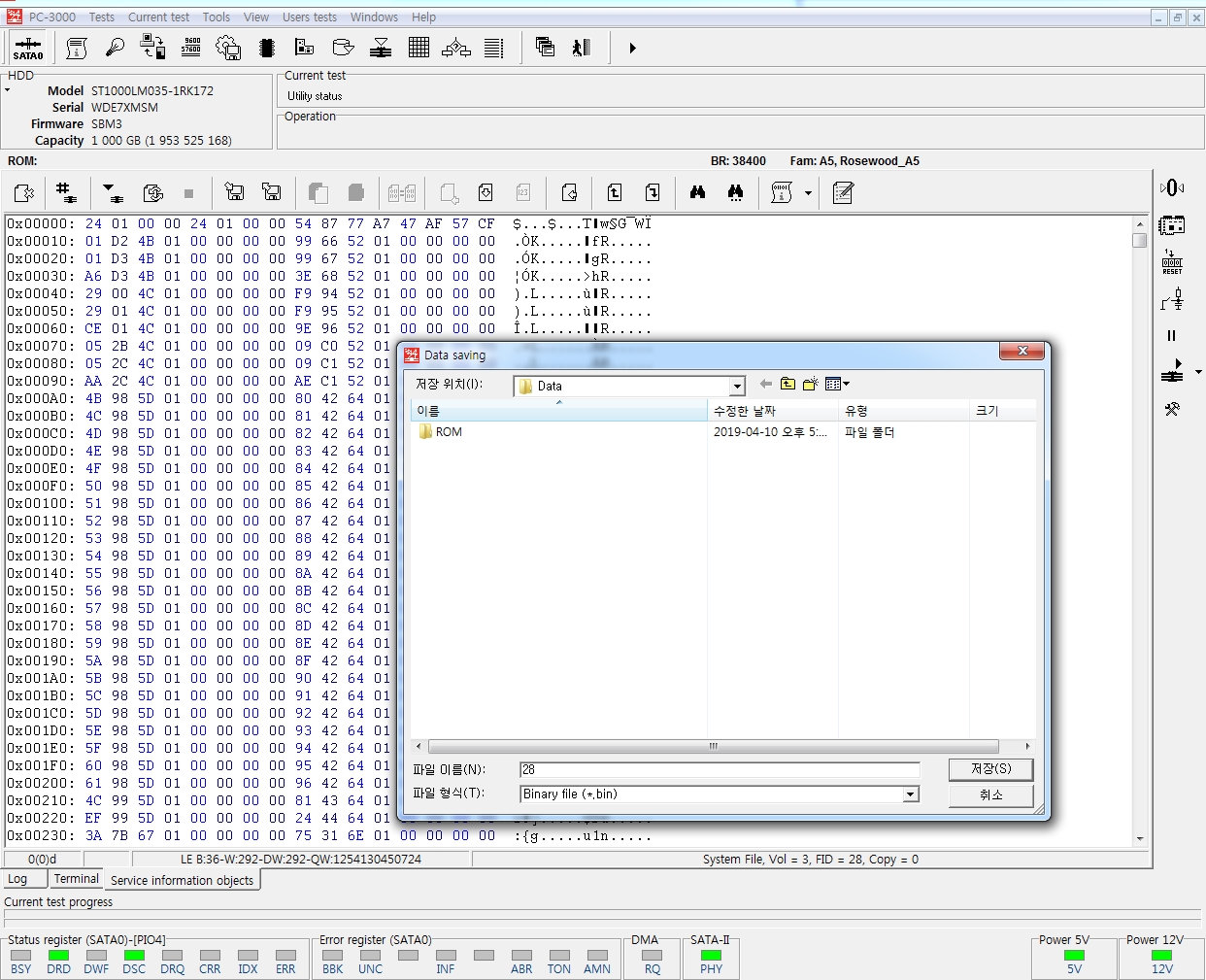Click the hash grid icon in hex toolbar

65,192
